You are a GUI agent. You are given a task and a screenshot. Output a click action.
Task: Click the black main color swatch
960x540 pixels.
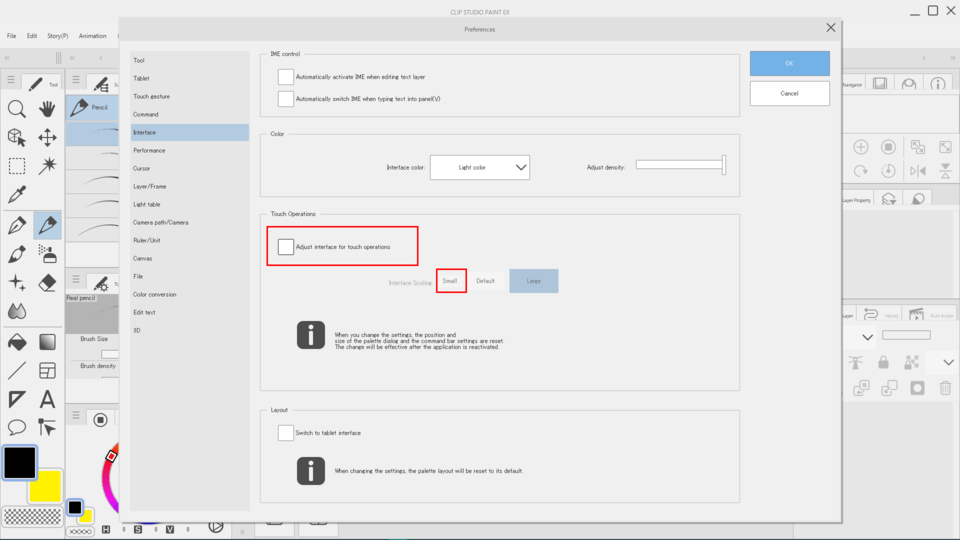click(x=20, y=463)
